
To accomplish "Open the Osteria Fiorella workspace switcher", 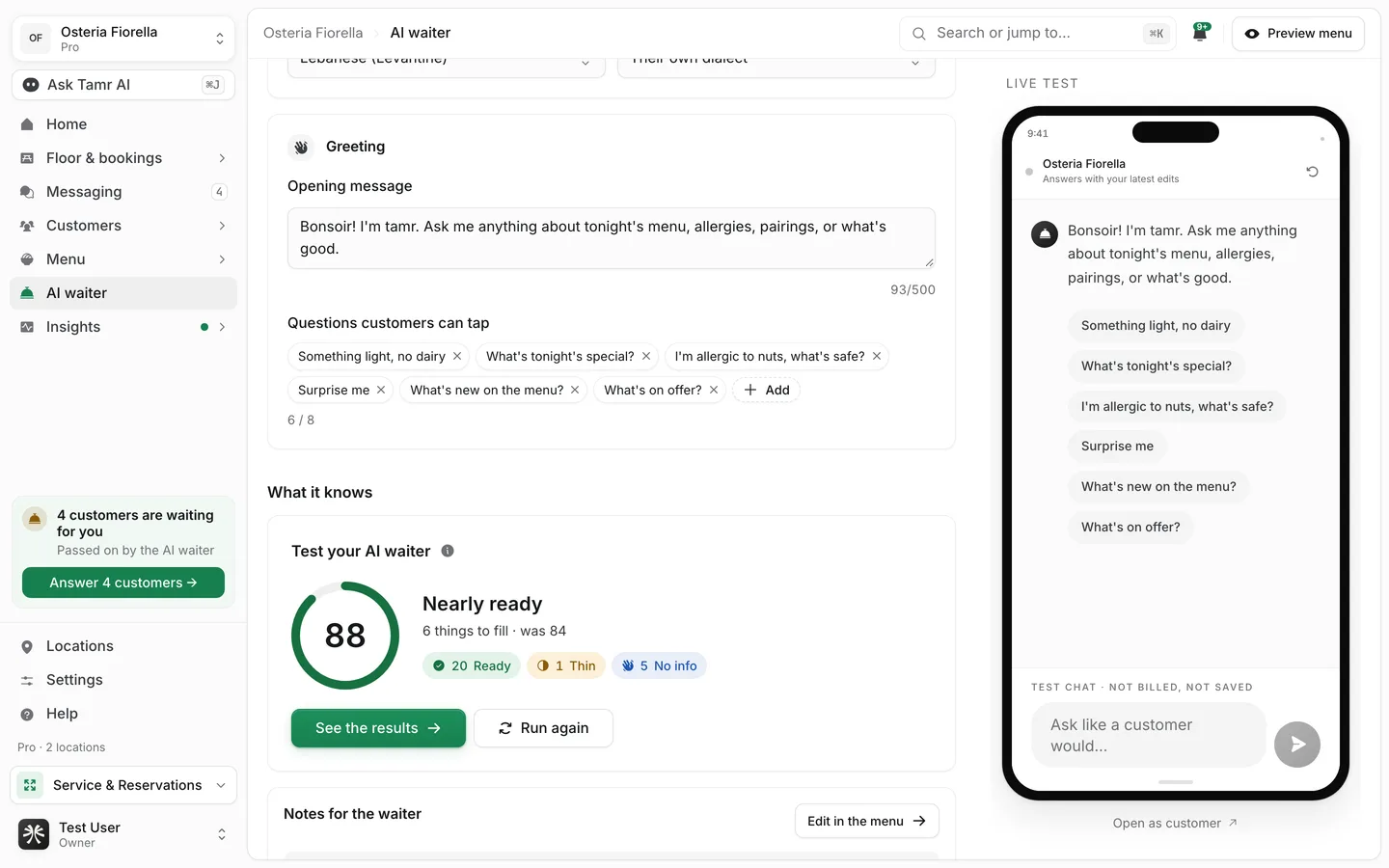I will click(123, 39).
